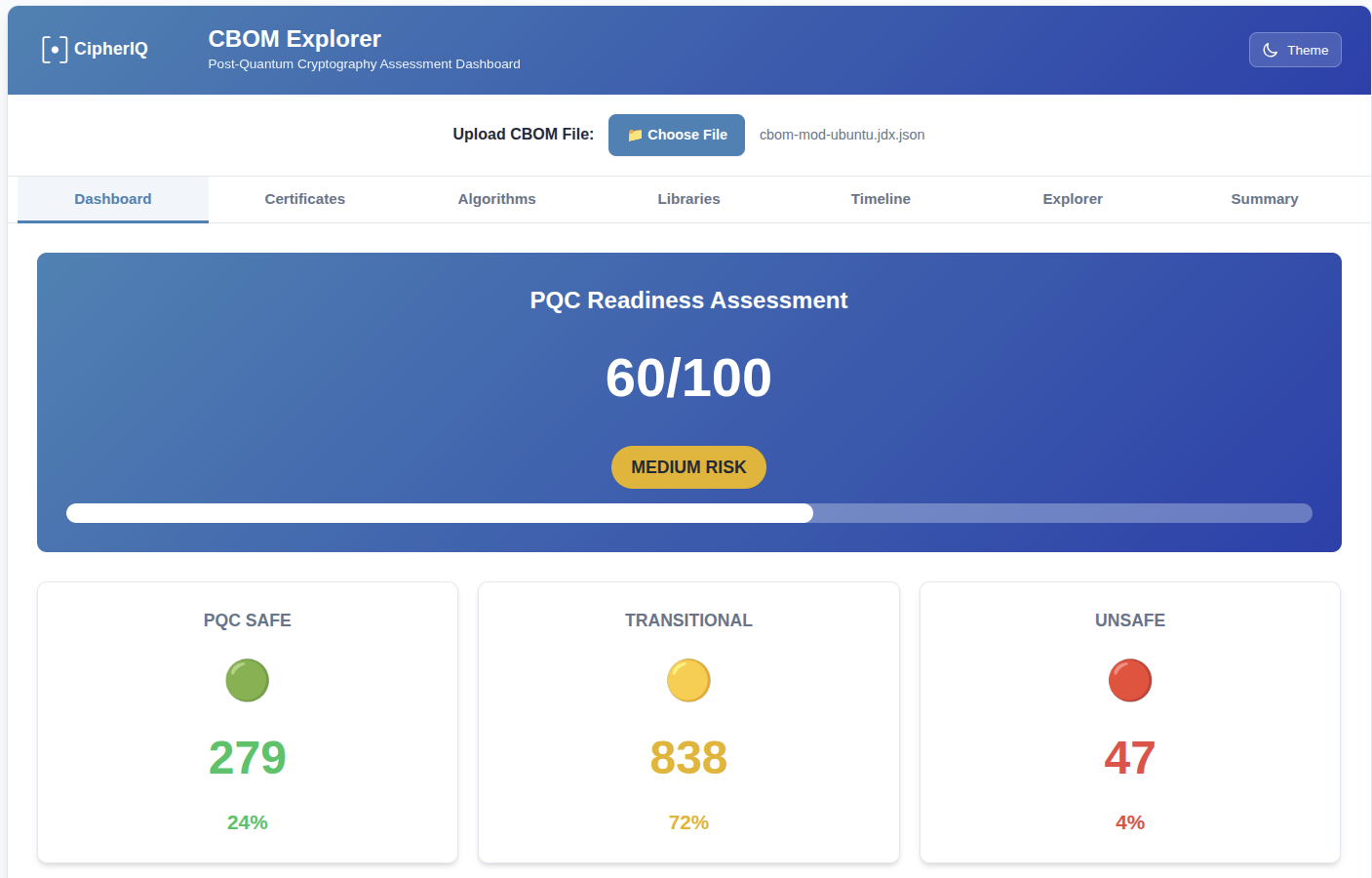Screen dimensions: 1372x878
Task: Click the green PQC Safe circle icon
Action: coord(247,680)
